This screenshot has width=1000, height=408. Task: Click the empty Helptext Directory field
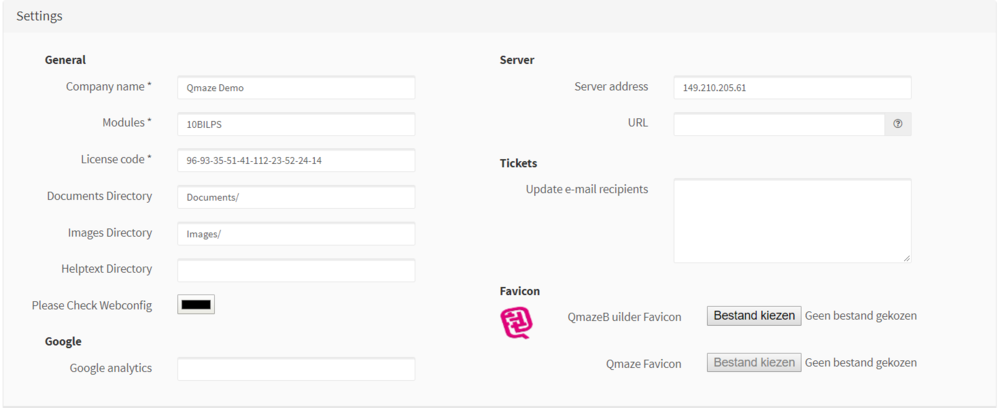296,270
